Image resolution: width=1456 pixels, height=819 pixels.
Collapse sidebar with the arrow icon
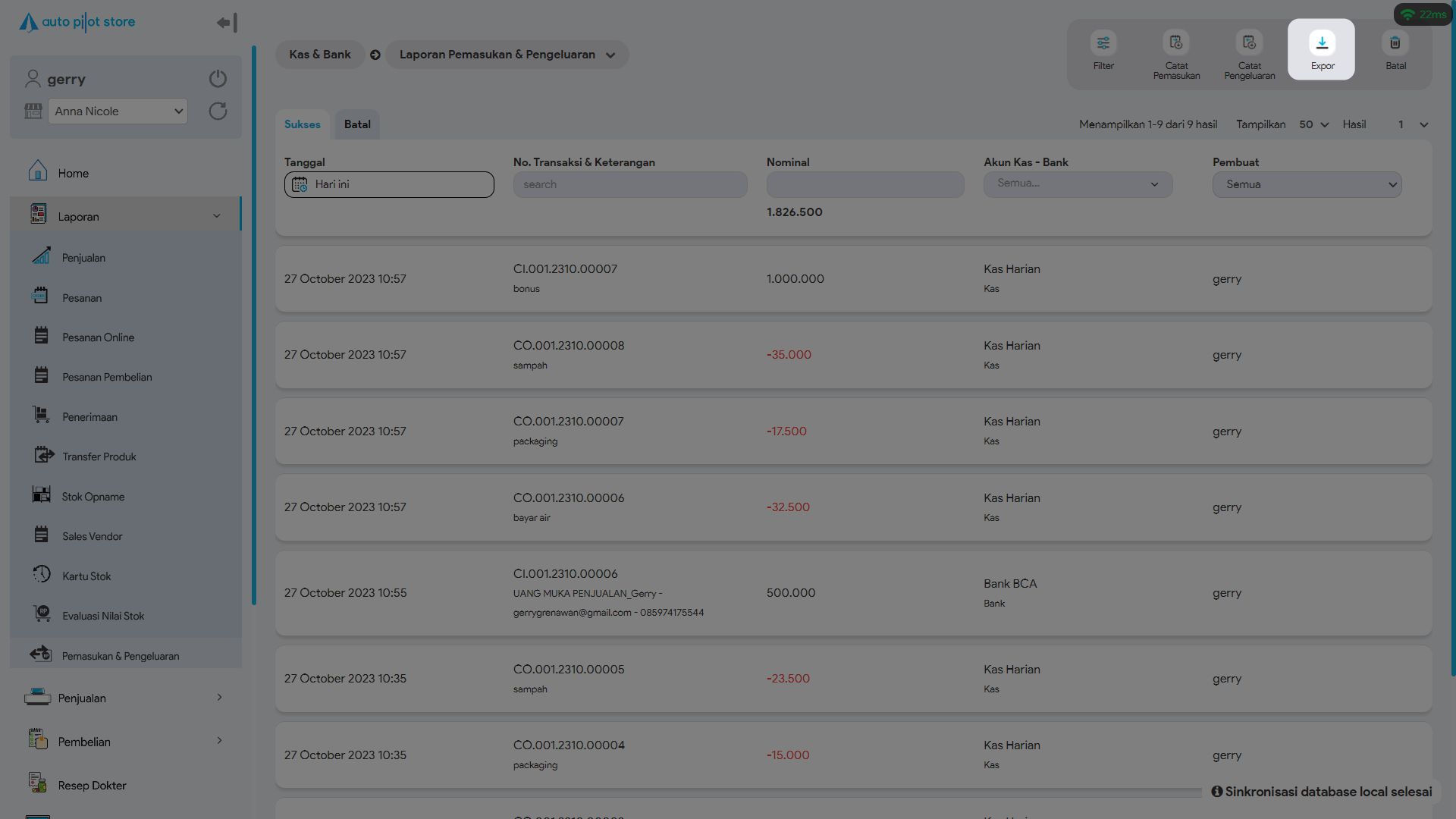tap(226, 23)
